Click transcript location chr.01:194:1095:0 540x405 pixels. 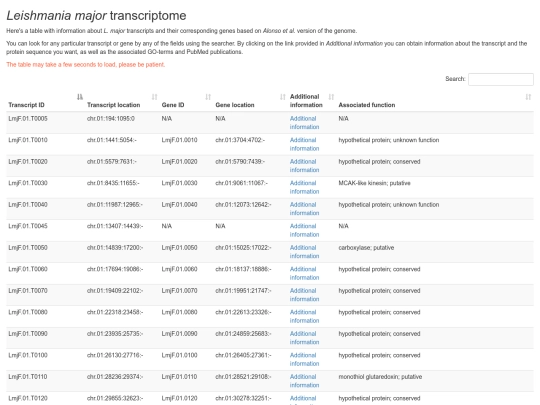pyautogui.click(x=111, y=119)
